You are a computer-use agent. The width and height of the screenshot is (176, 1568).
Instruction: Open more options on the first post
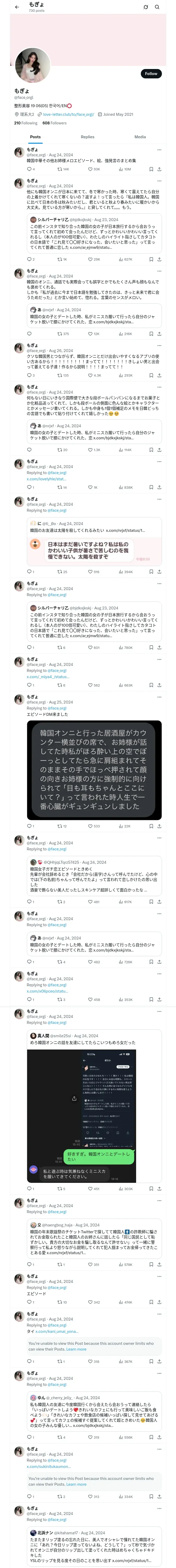(x=159, y=150)
